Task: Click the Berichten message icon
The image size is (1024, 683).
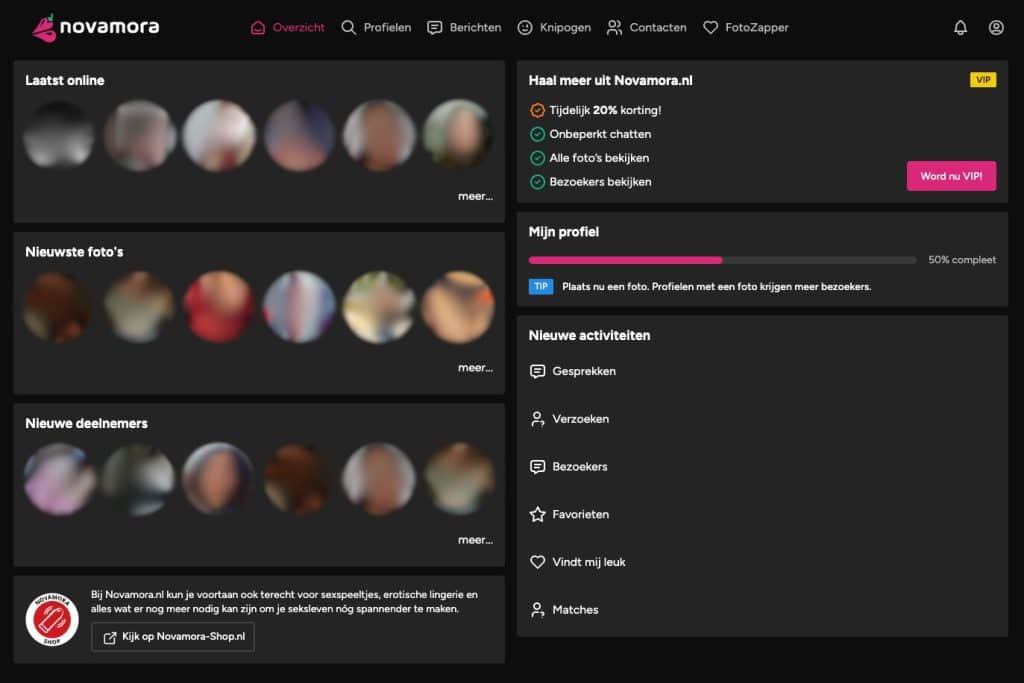Action: [434, 27]
